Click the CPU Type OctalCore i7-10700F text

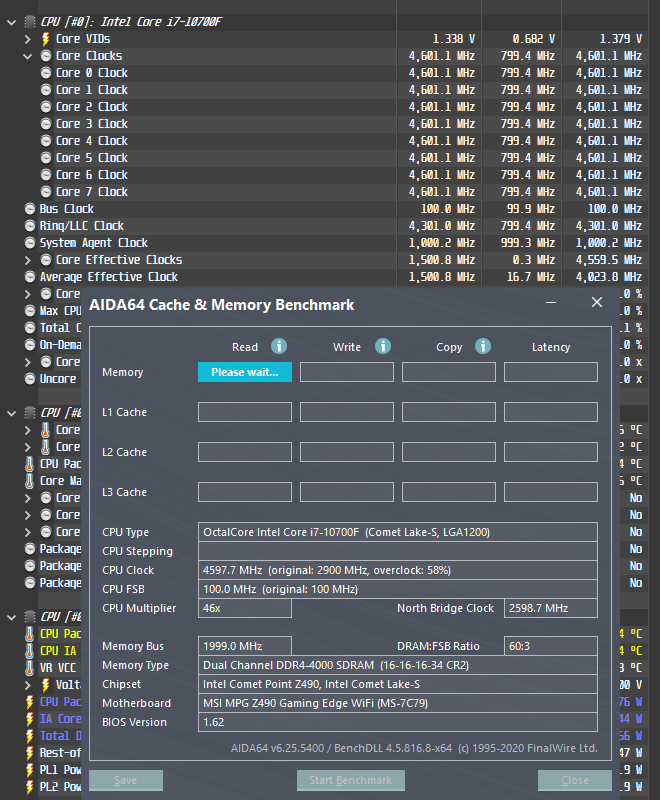click(x=346, y=532)
